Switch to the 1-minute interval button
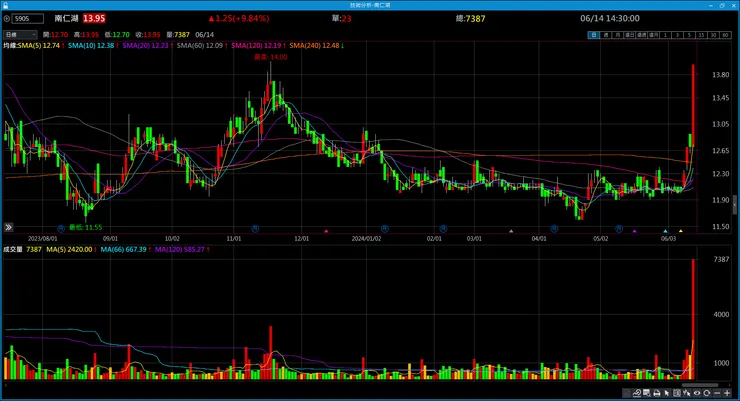This screenshot has width=740, height=401. pos(665,35)
